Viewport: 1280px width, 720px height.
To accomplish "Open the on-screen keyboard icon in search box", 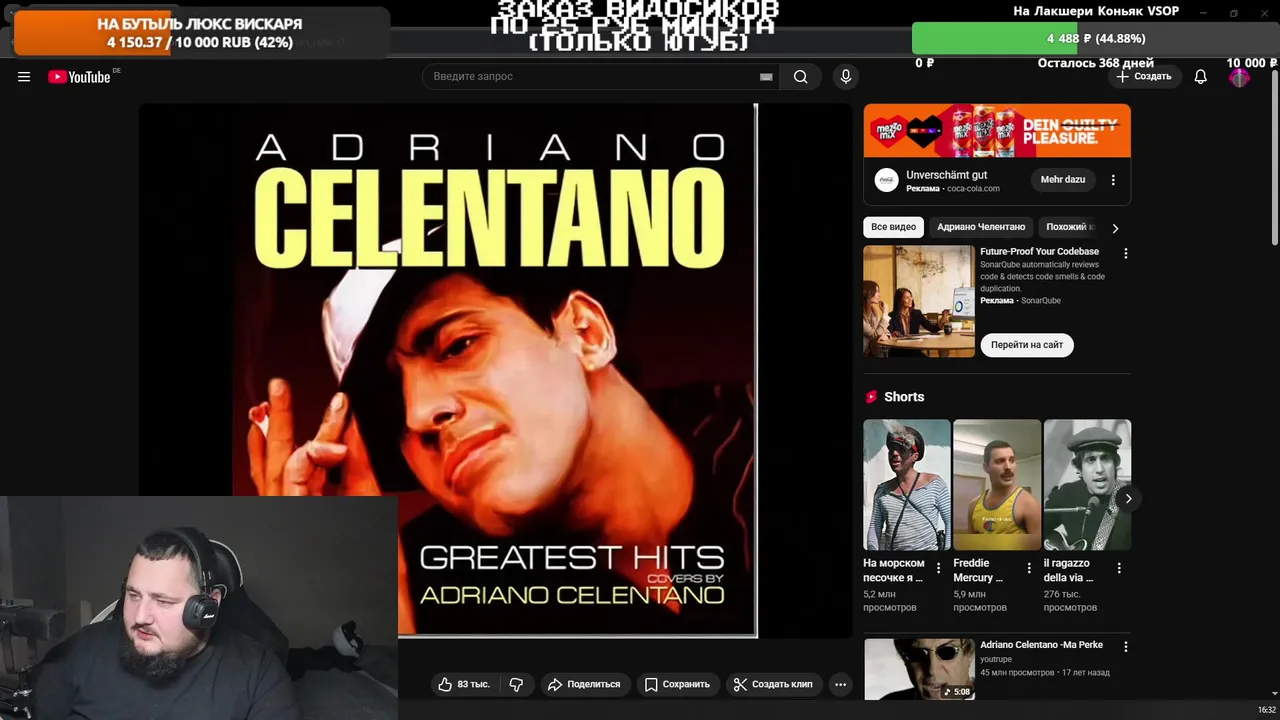I will (766, 77).
